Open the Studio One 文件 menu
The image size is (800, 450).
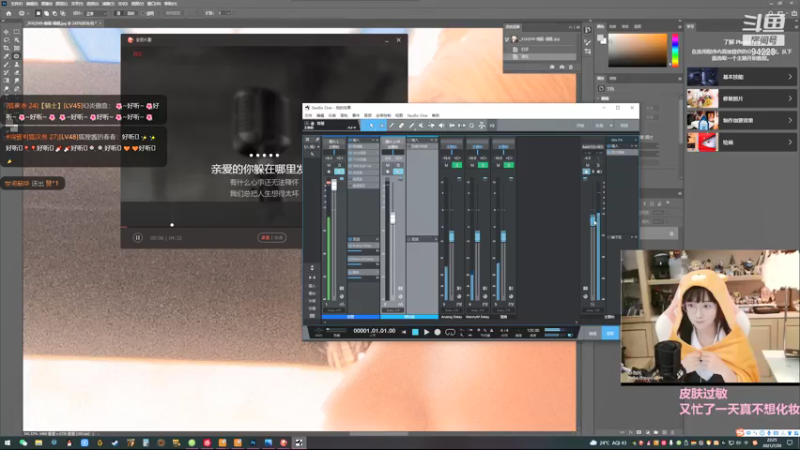coord(309,115)
